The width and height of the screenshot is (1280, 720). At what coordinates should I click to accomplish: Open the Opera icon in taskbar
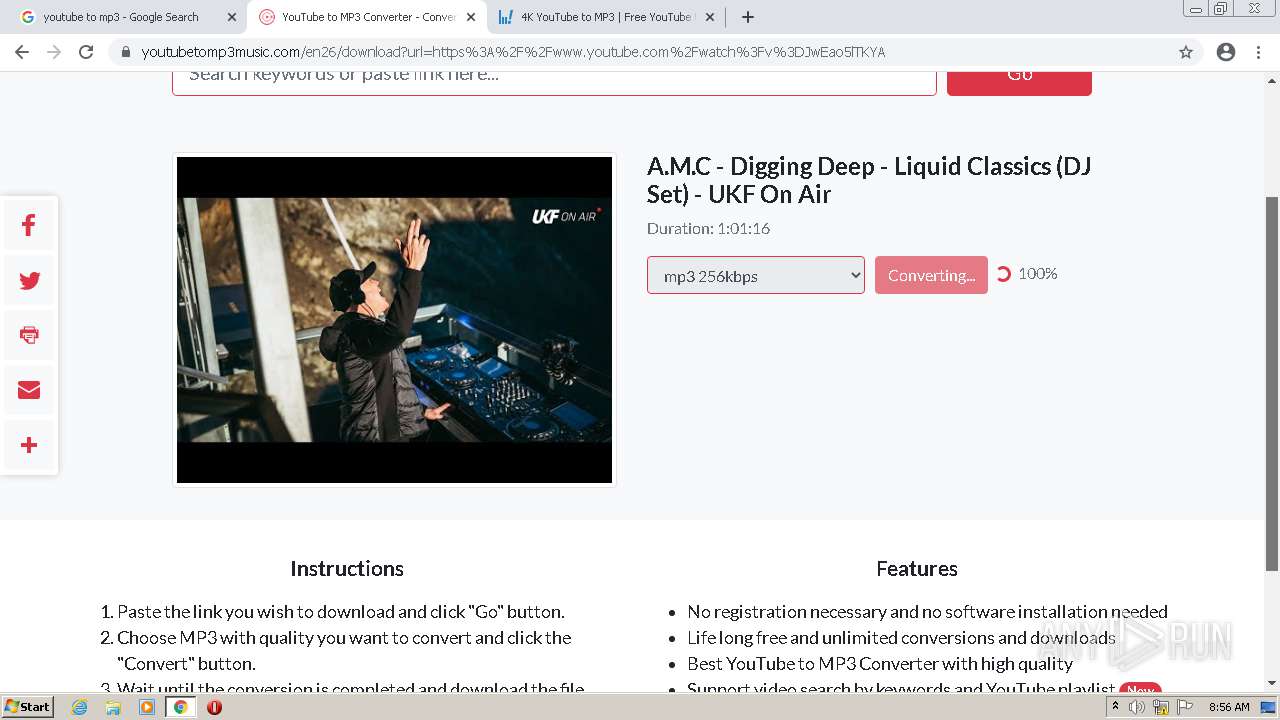[x=214, y=707]
